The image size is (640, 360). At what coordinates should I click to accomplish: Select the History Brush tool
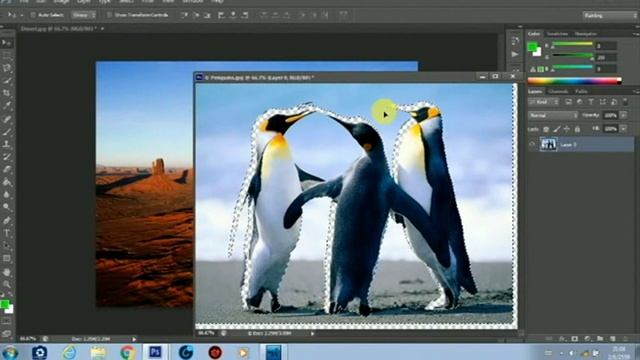pyautogui.click(x=7, y=157)
